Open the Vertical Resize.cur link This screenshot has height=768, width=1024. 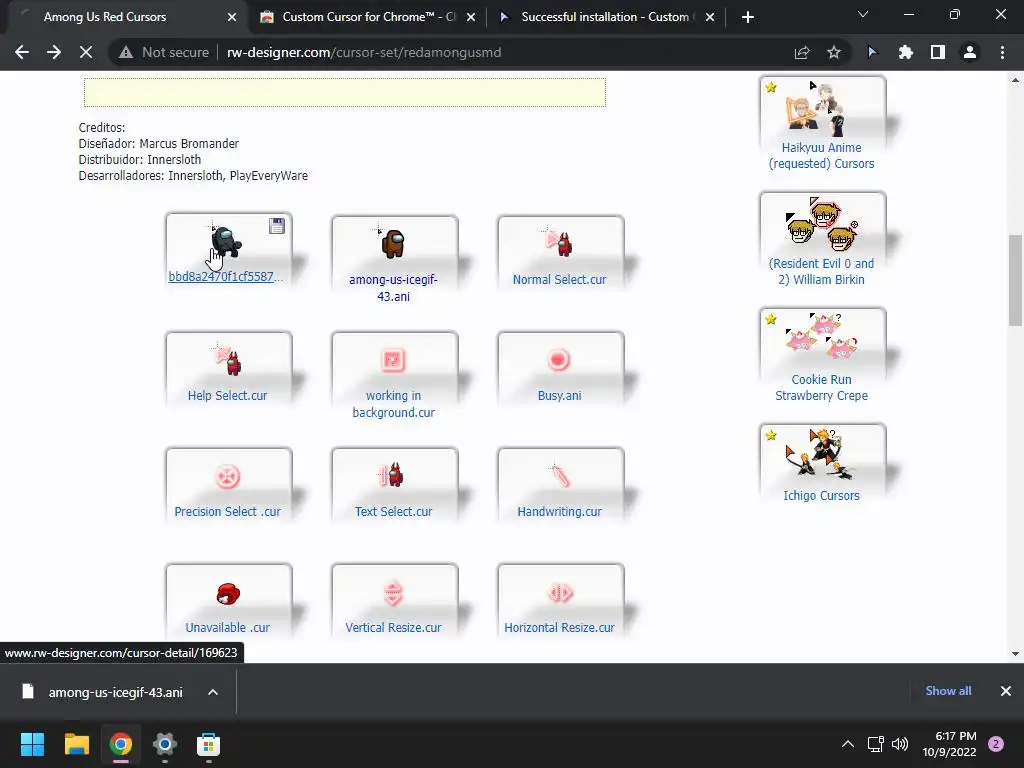[393, 628]
